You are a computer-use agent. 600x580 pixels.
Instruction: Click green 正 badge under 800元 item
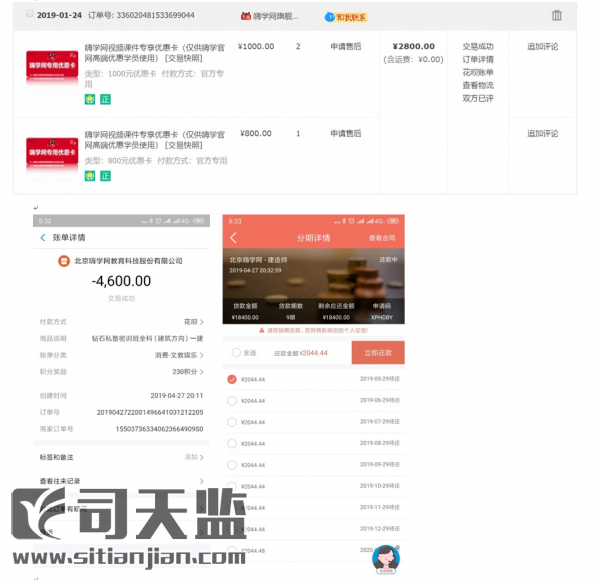pyautogui.click(x=105, y=176)
